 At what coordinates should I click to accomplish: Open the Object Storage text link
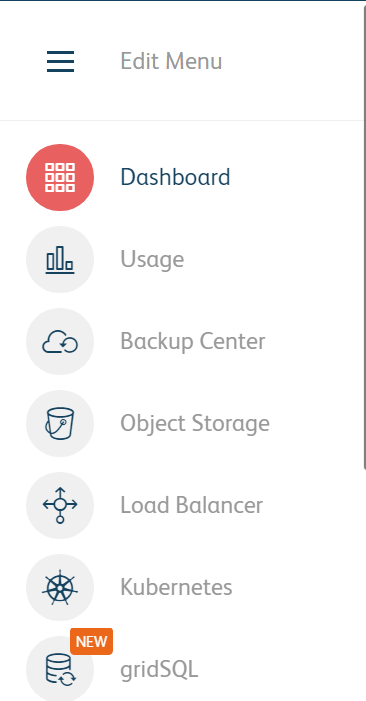[x=195, y=424]
